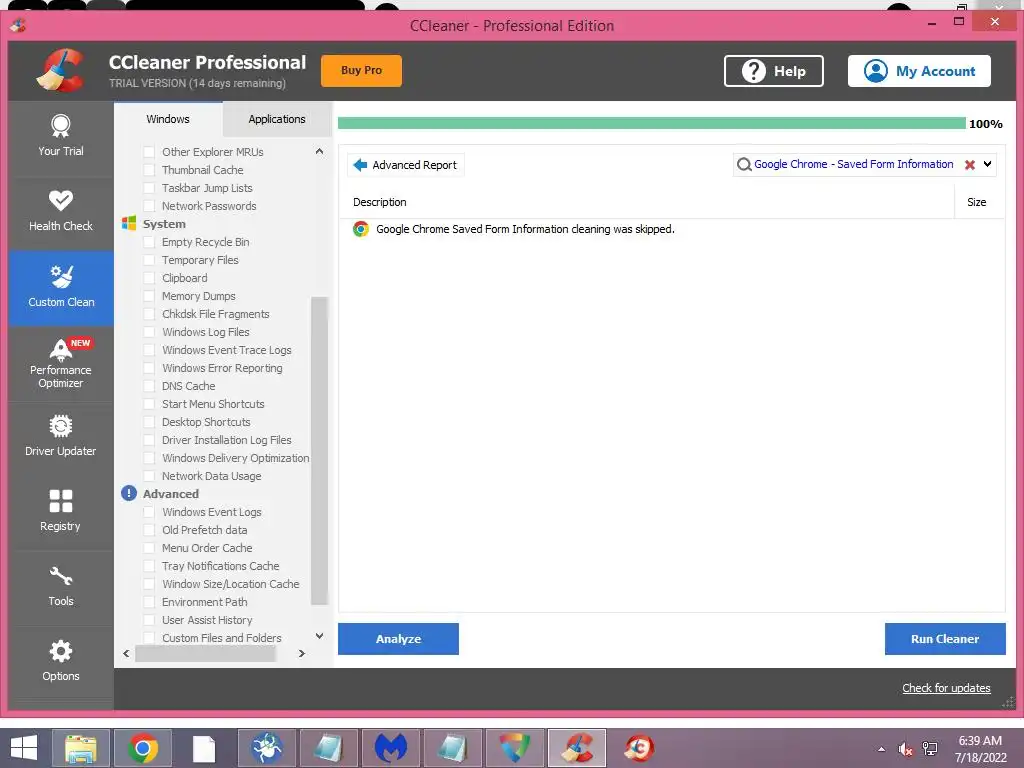Open the Your Trial section
The height and width of the screenshot is (768, 1024).
coord(61,138)
